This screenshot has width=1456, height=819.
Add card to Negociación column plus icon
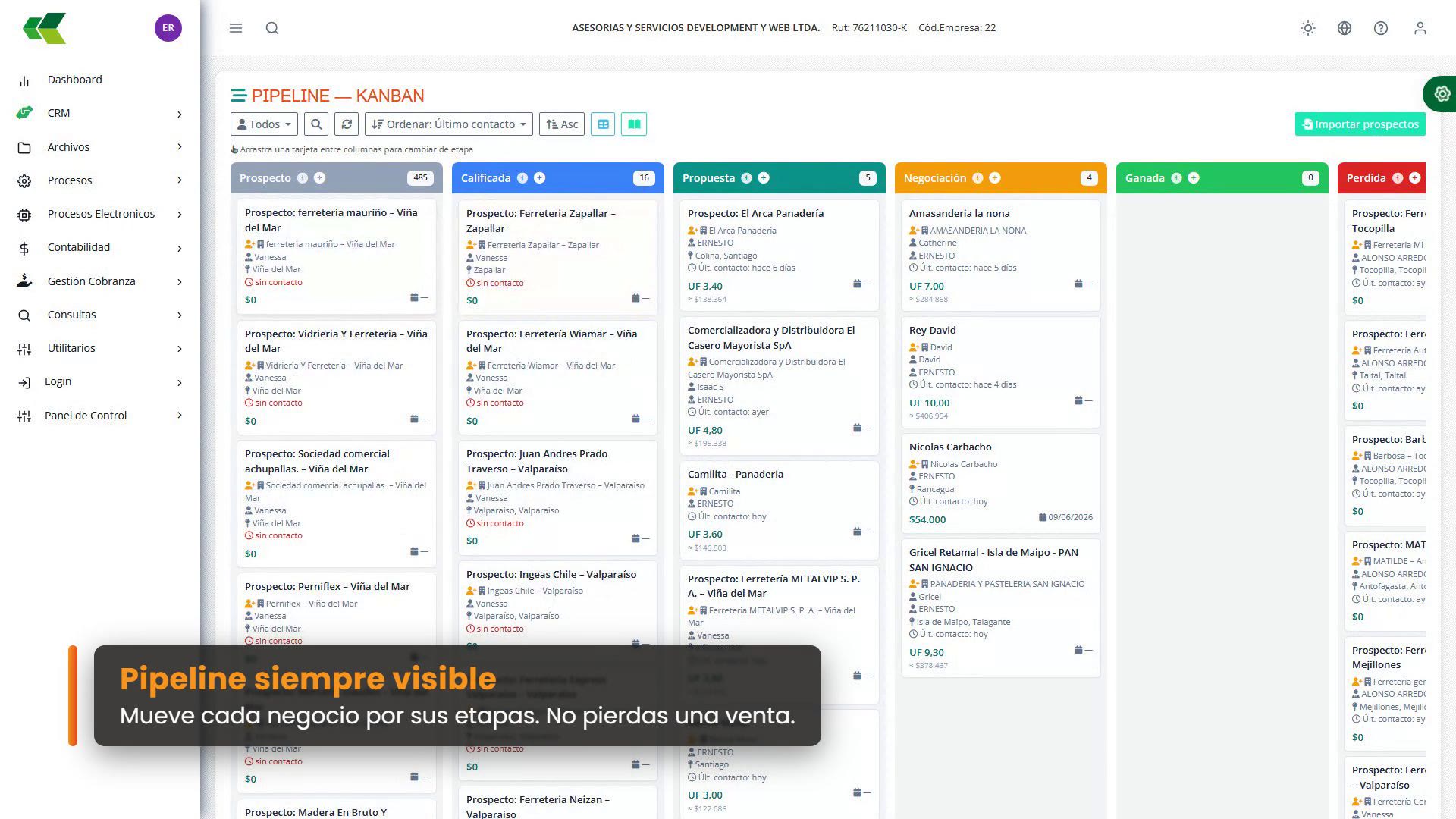pyautogui.click(x=995, y=178)
